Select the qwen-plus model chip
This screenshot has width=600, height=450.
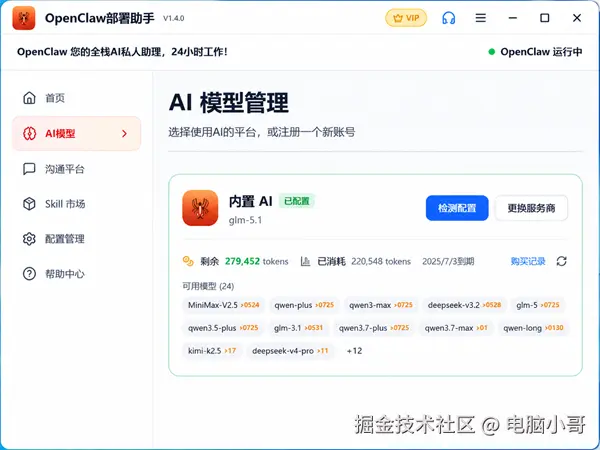(x=304, y=305)
